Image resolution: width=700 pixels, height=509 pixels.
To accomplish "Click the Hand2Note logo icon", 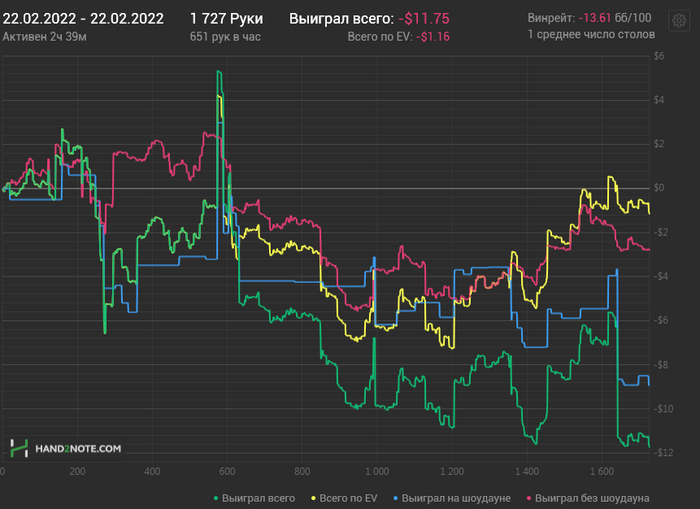I will (x=18, y=448).
